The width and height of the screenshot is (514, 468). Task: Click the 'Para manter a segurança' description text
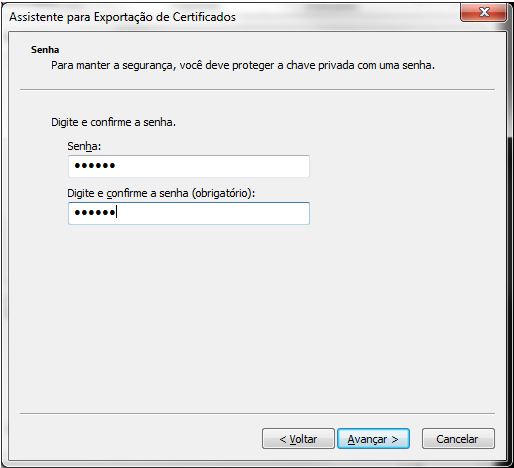coord(243,65)
